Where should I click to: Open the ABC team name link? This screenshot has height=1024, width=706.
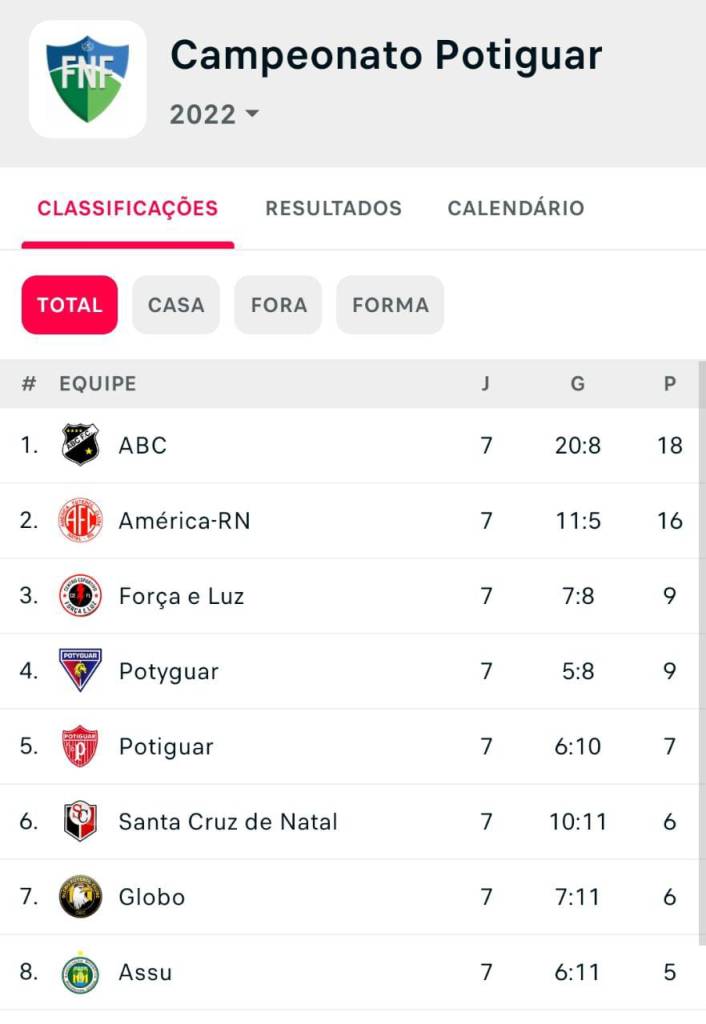pyautogui.click(x=143, y=445)
